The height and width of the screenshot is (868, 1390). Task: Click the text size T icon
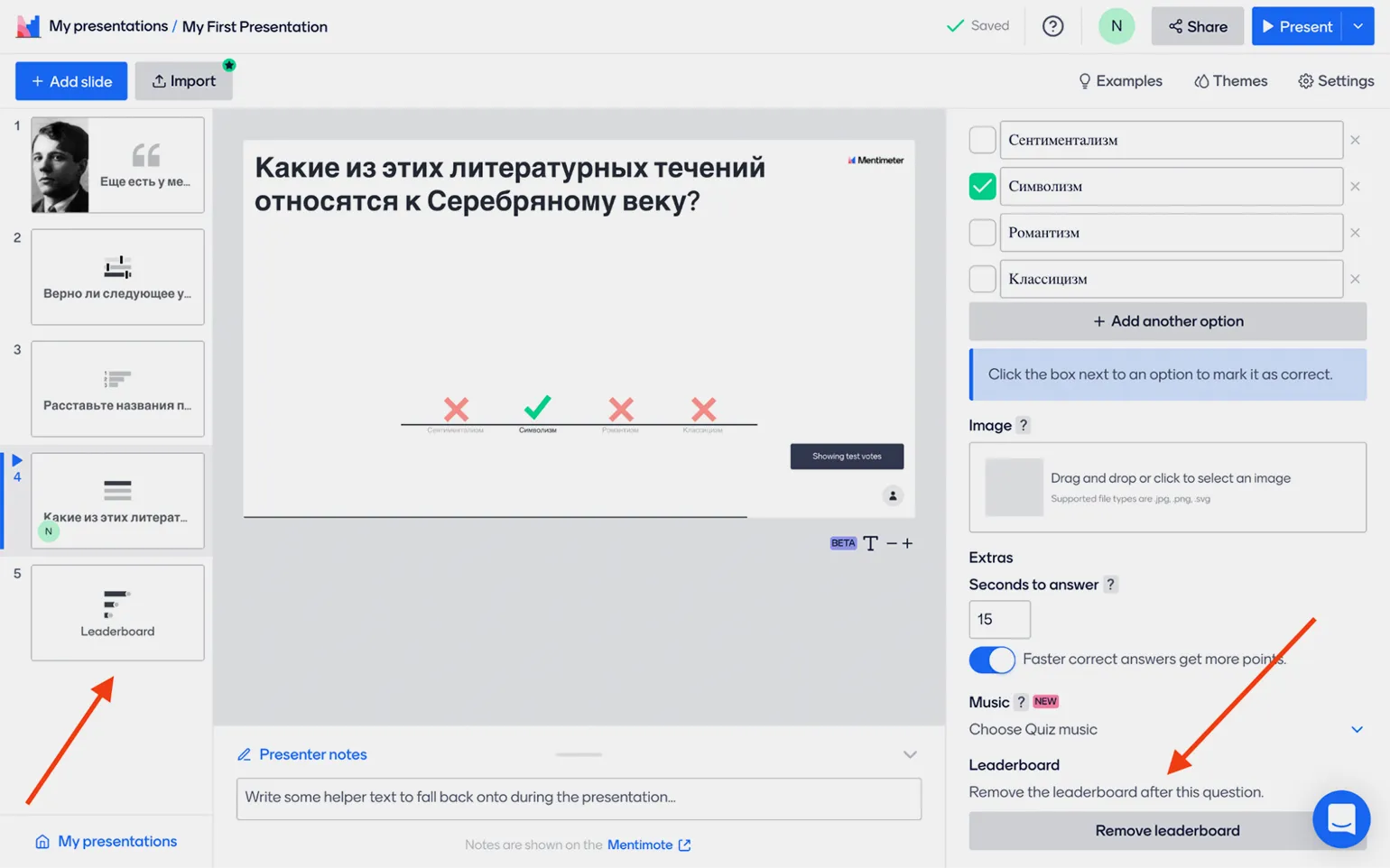870,543
